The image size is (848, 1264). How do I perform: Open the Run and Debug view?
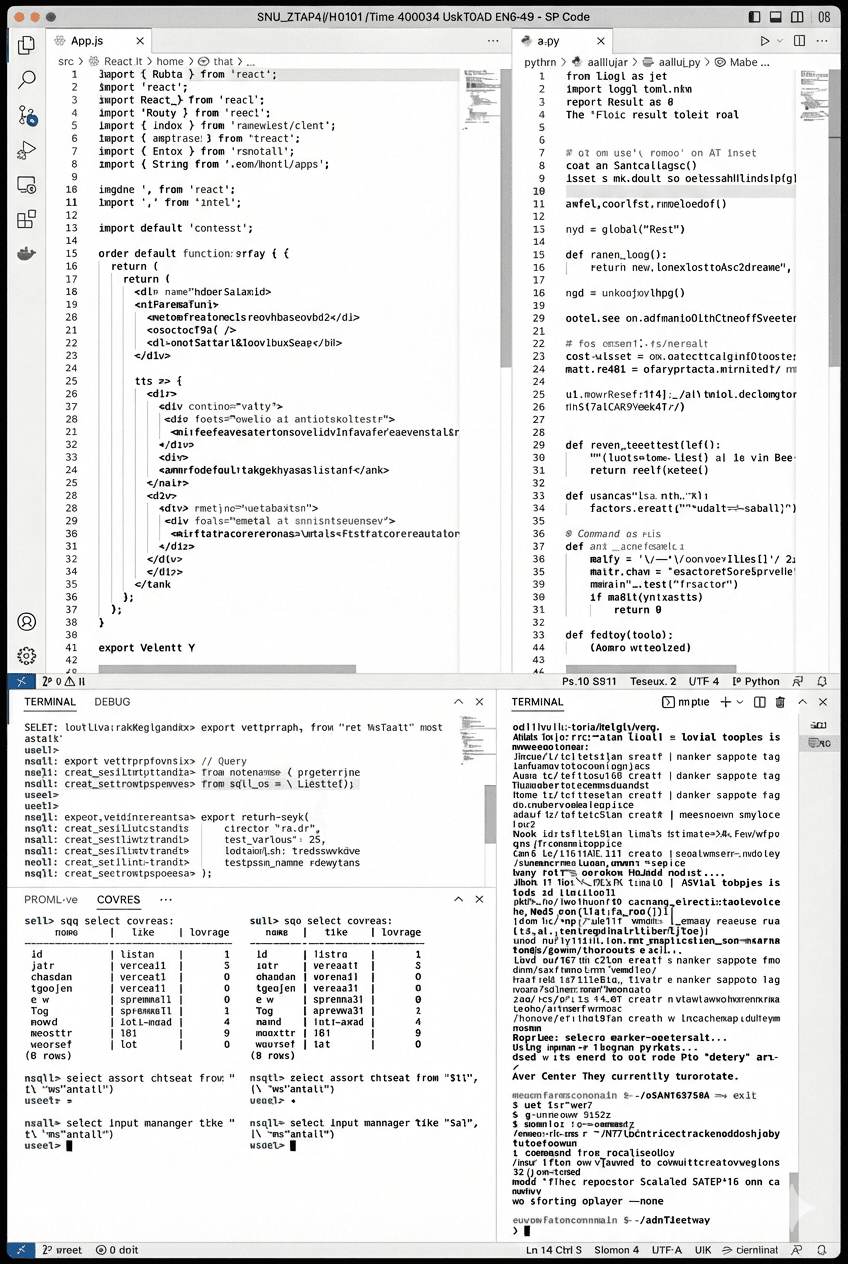coord(27,151)
